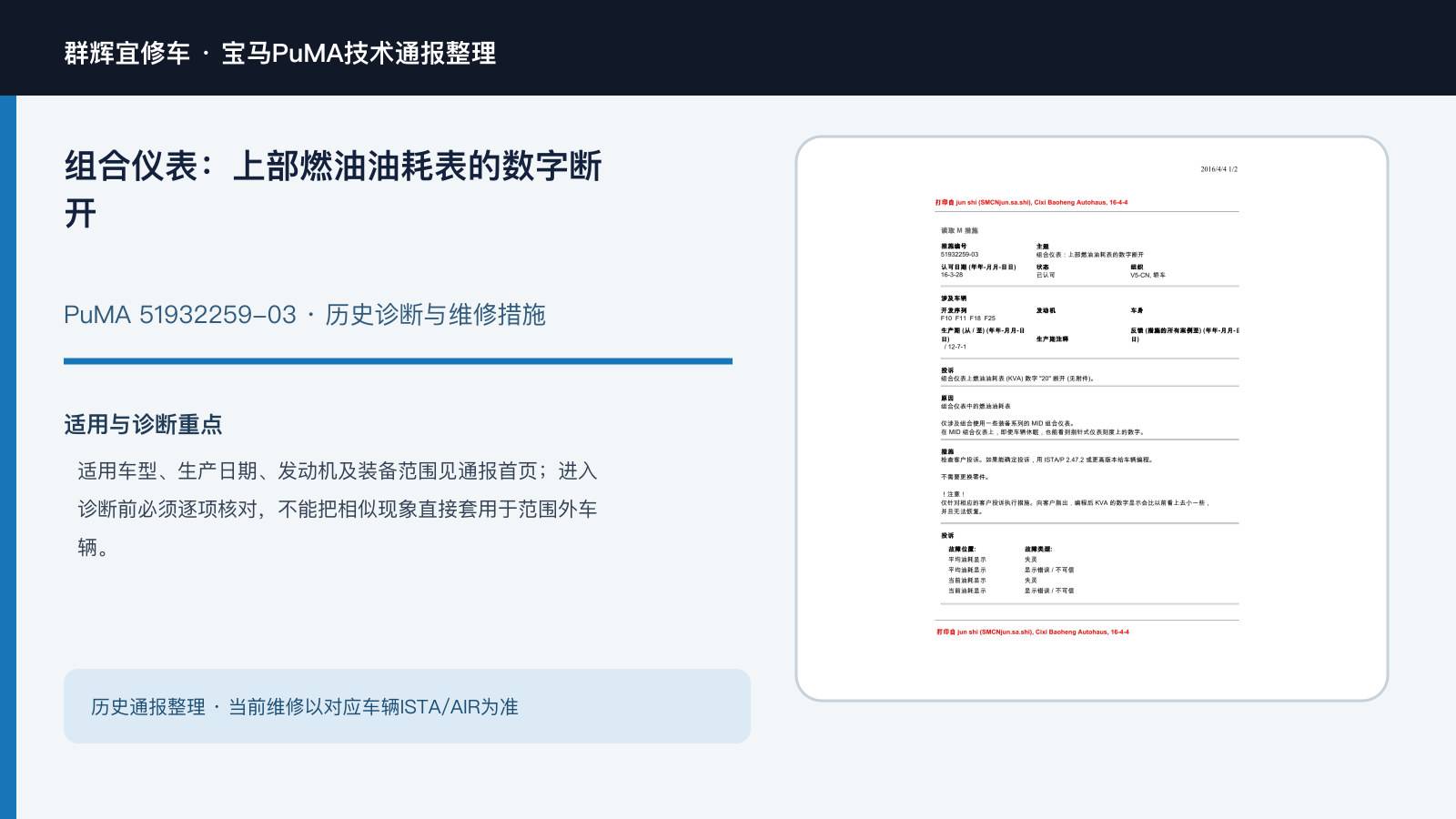Image resolution: width=1456 pixels, height=819 pixels.
Task: Click the header title 群辉宜修车 · 宝马PuMA技术通报整理
Action: (x=280, y=53)
